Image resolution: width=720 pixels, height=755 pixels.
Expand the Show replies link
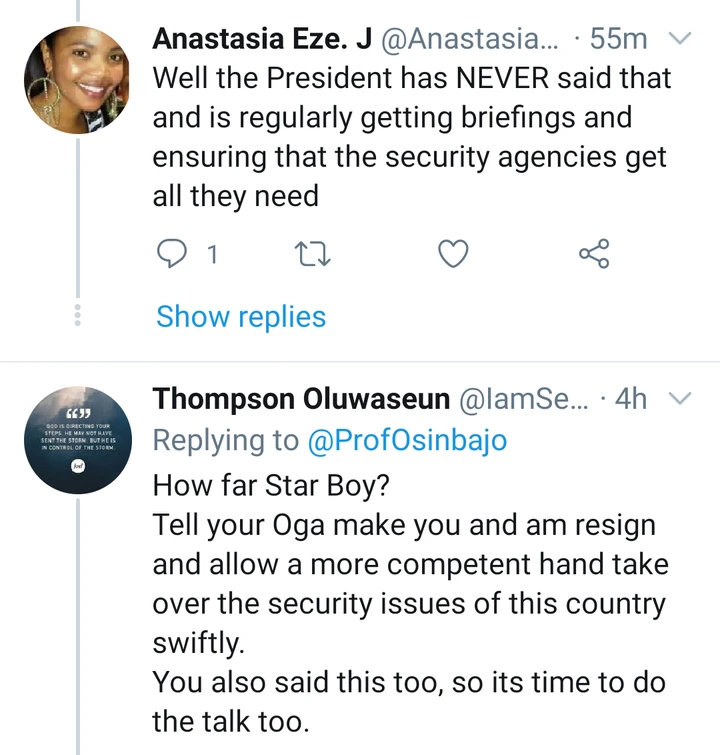coord(241,317)
